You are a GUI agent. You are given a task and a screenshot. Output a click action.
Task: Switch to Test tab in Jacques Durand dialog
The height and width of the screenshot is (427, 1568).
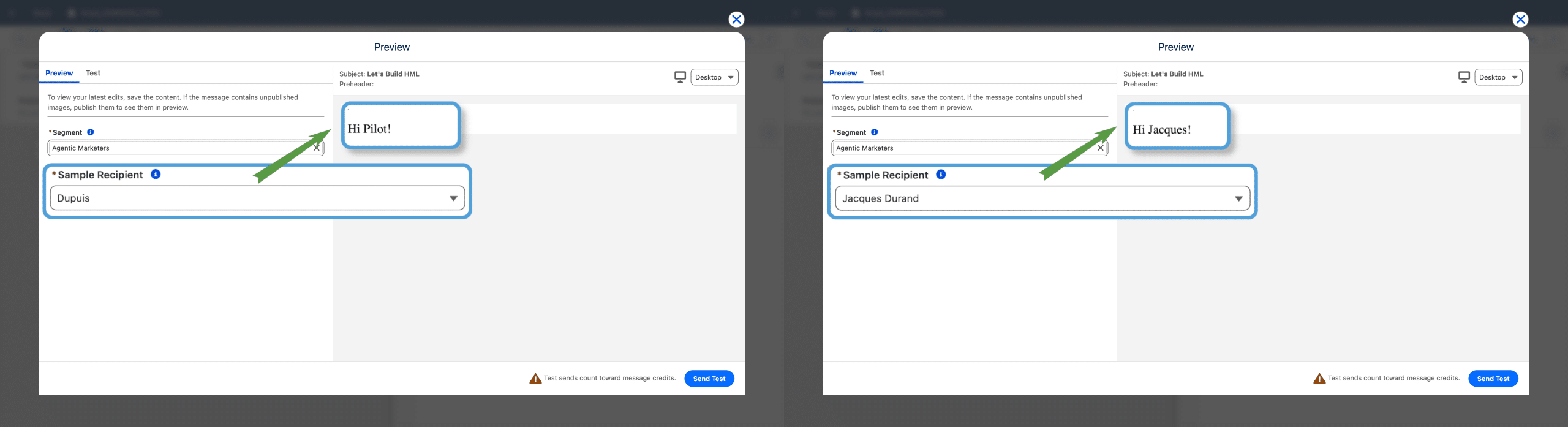point(876,73)
